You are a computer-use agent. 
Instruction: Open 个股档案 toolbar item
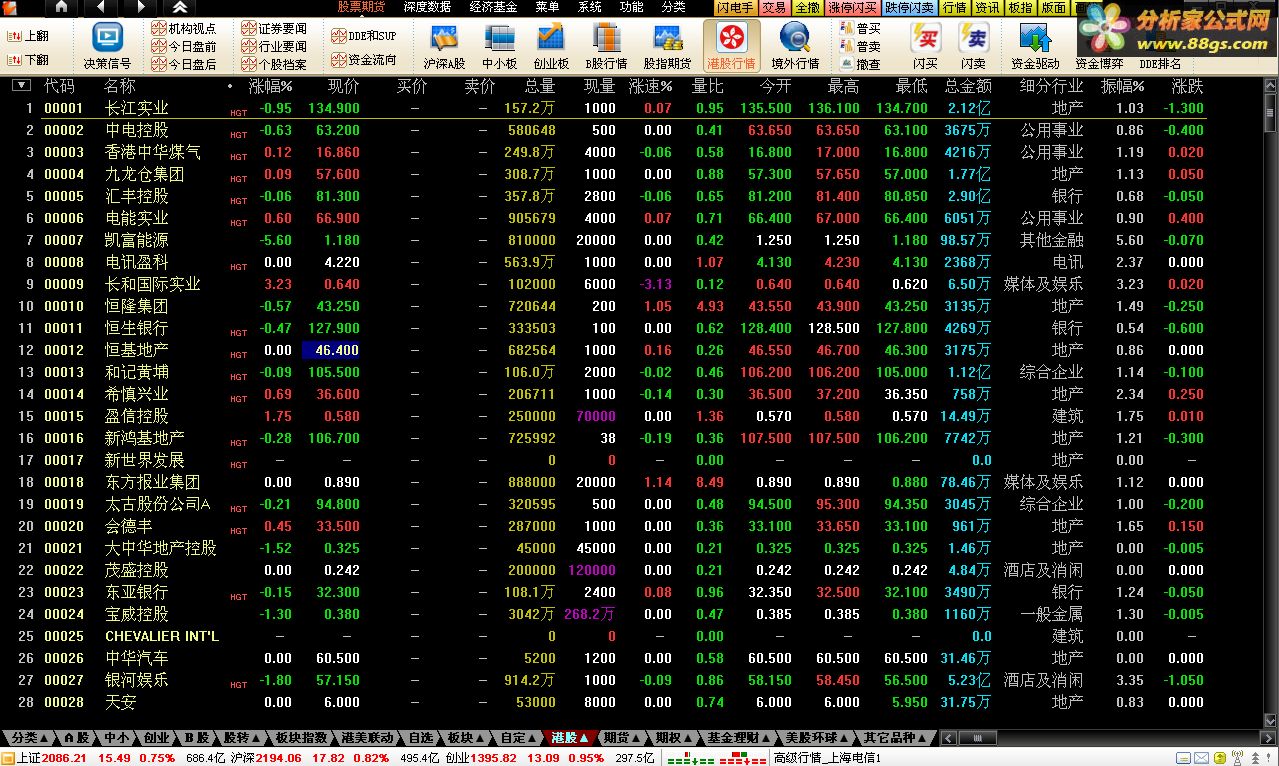pos(275,64)
